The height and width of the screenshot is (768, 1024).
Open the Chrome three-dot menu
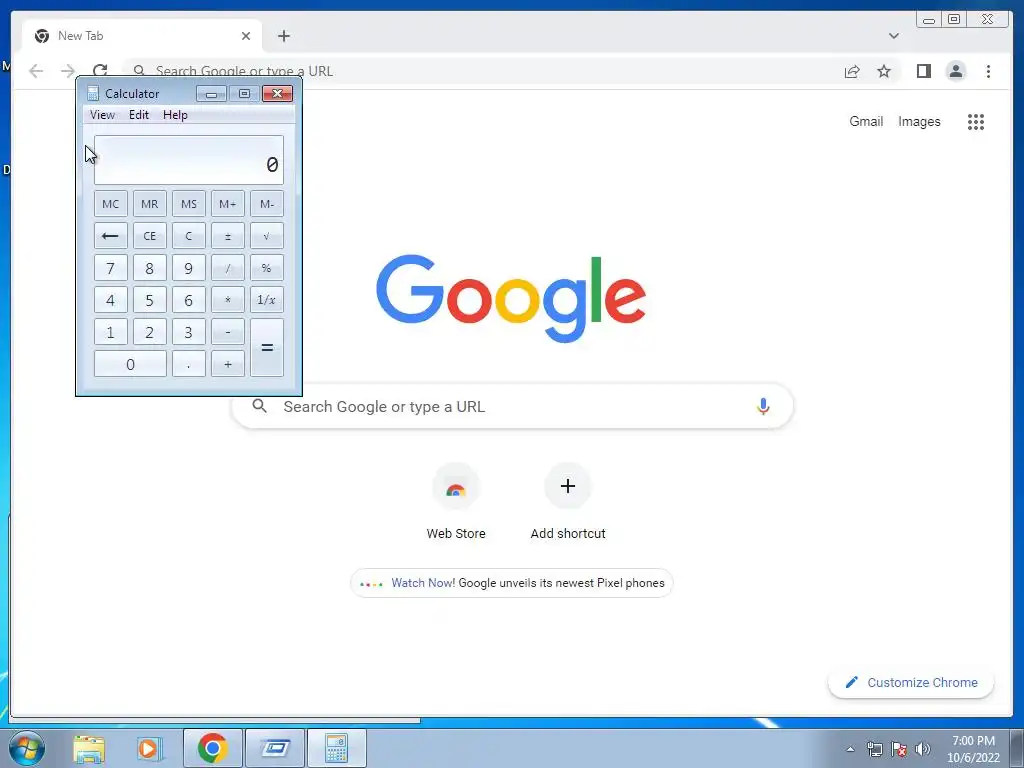pos(988,71)
